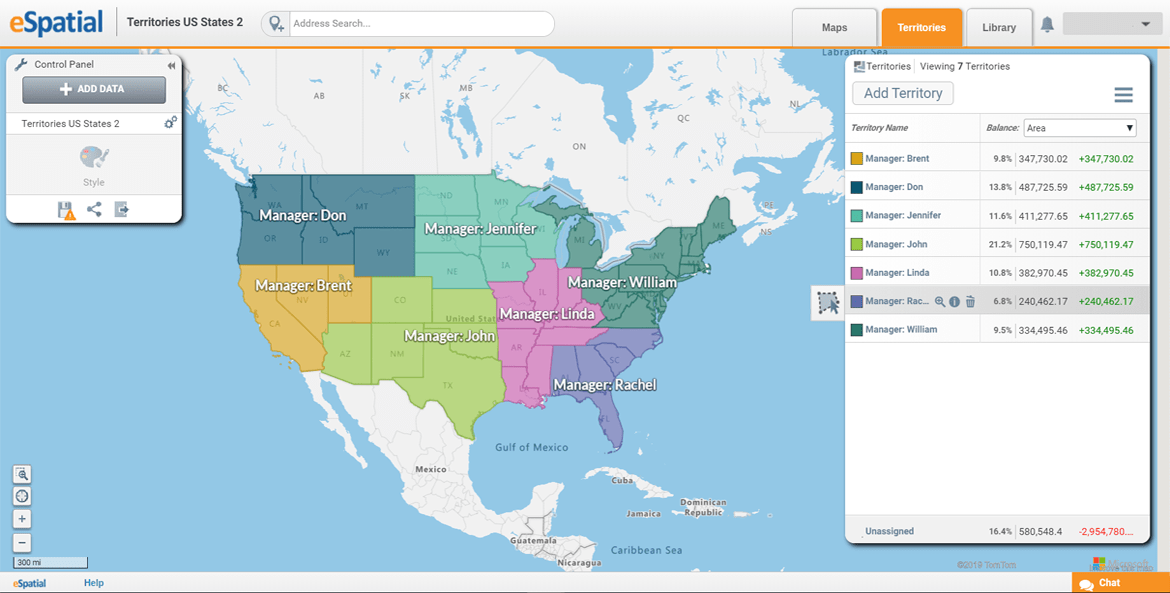
Task: Export using the export arrow icon
Action: click(x=122, y=208)
